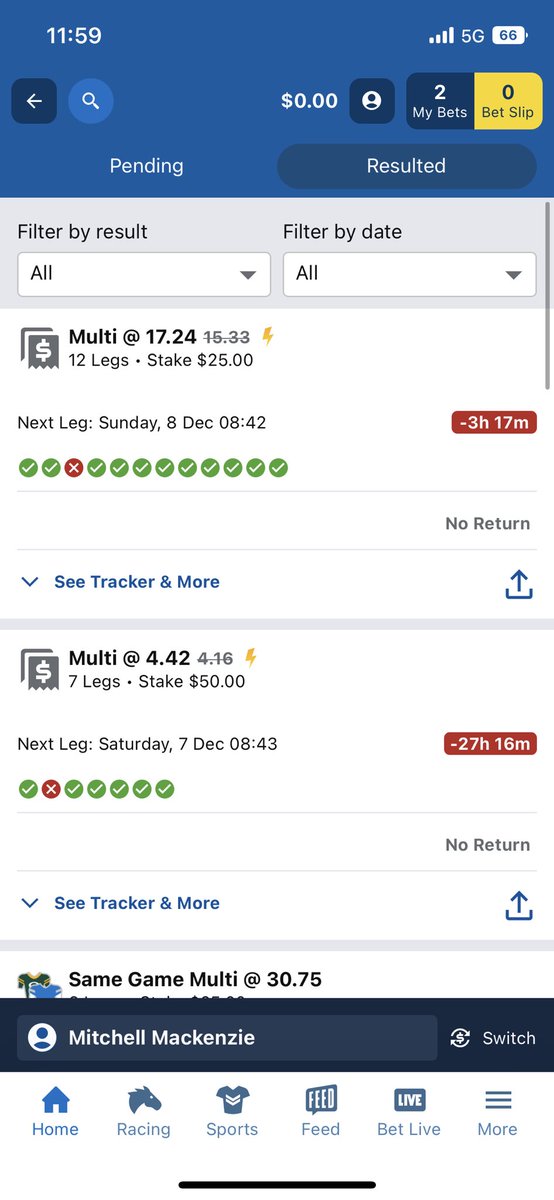The image size is (554, 1200).
Task: Tap the back arrow button
Action: click(x=34, y=101)
